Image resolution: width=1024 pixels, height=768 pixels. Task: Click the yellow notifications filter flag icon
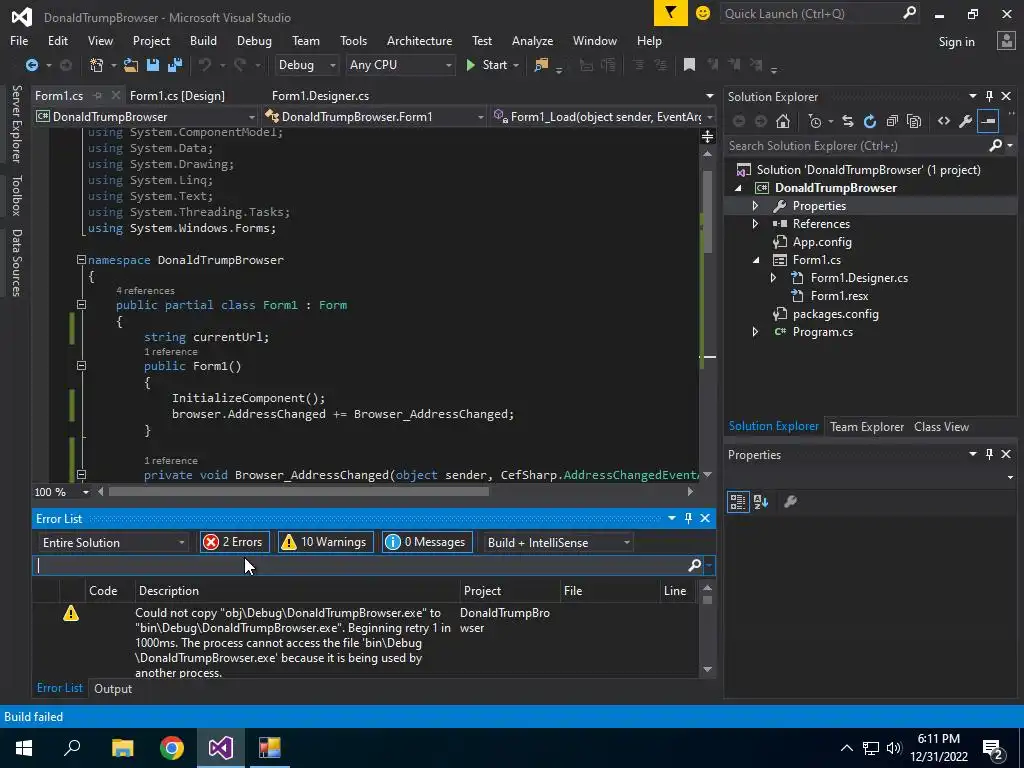[x=671, y=13]
